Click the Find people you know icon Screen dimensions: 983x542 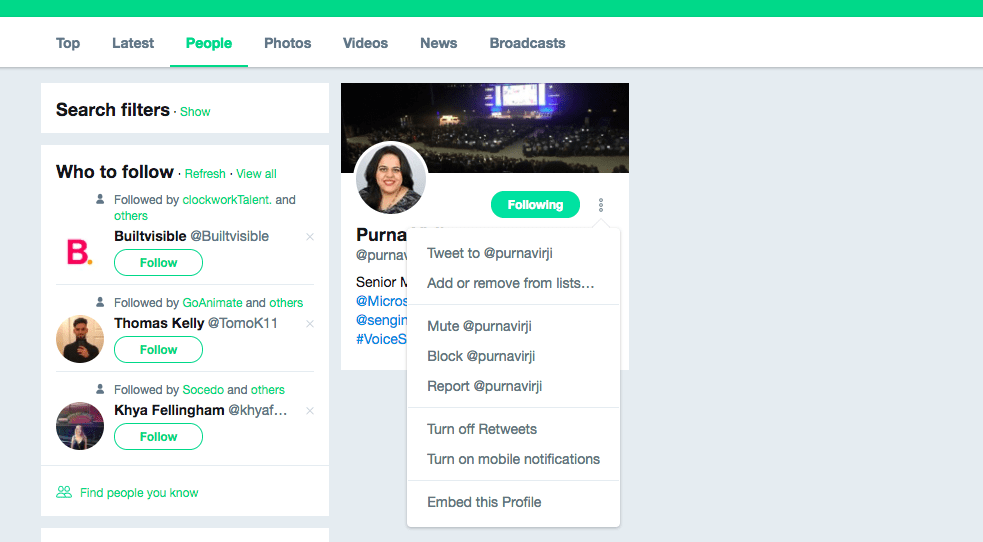64,492
